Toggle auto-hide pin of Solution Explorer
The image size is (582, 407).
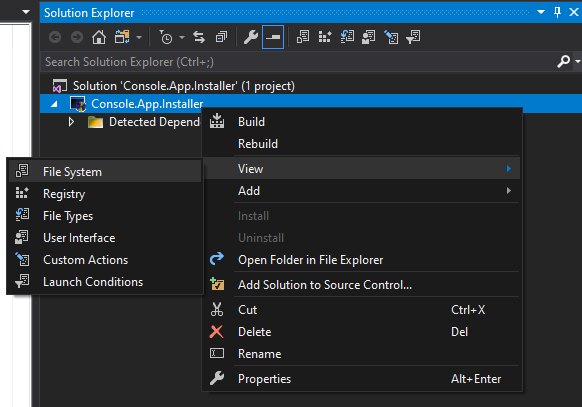point(557,12)
